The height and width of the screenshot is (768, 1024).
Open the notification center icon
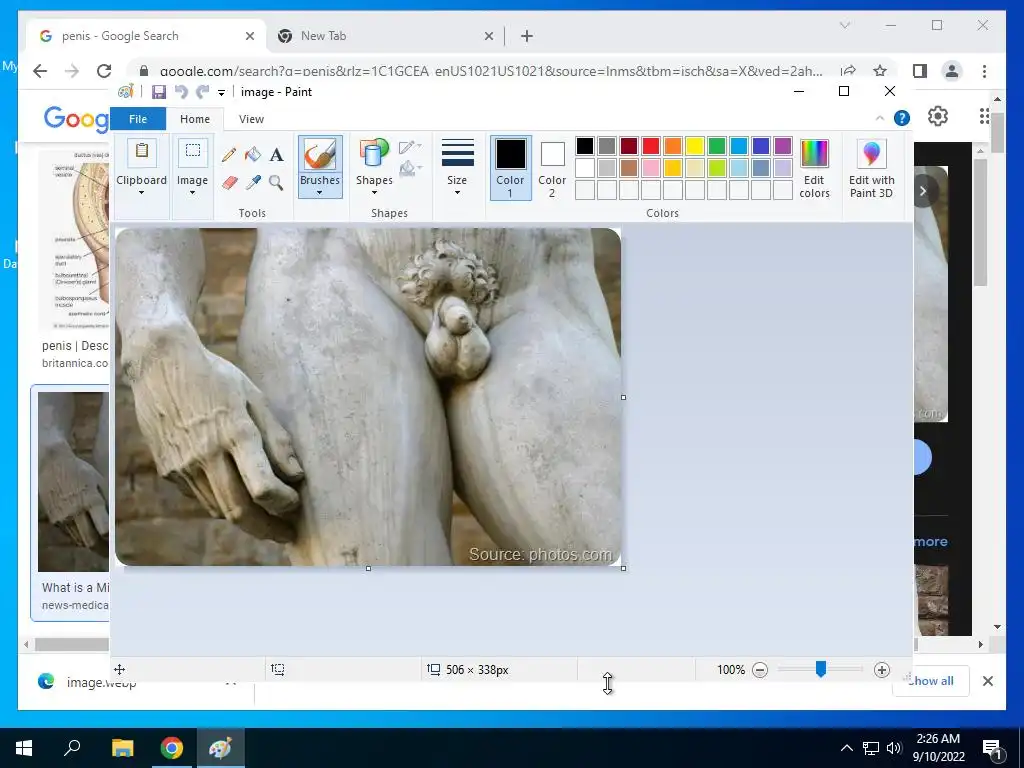(992, 748)
